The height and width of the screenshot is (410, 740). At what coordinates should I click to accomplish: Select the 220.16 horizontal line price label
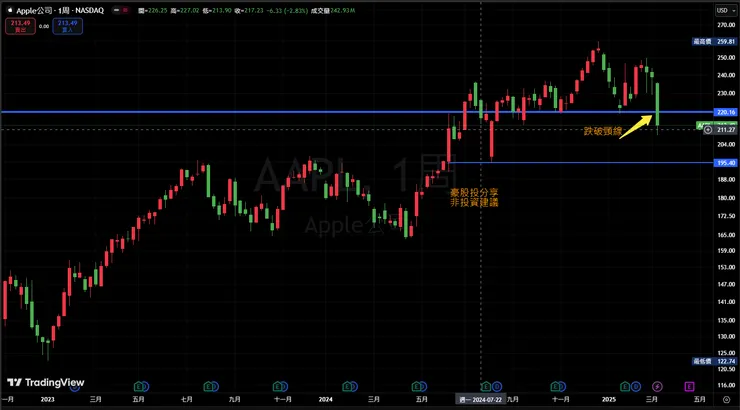[725, 112]
